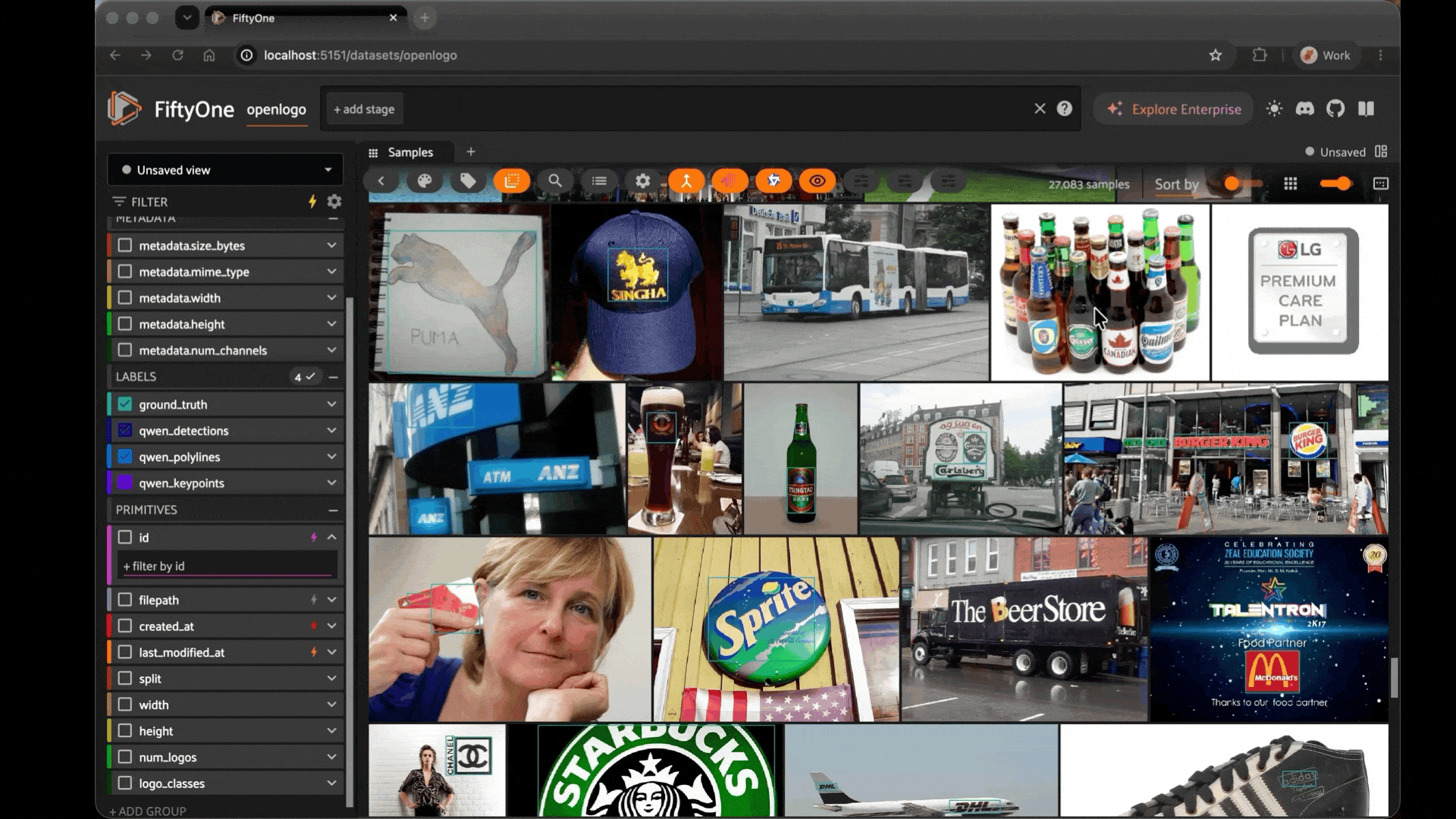Switch to the FiftyOne browser tab

(x=306, y=17)
